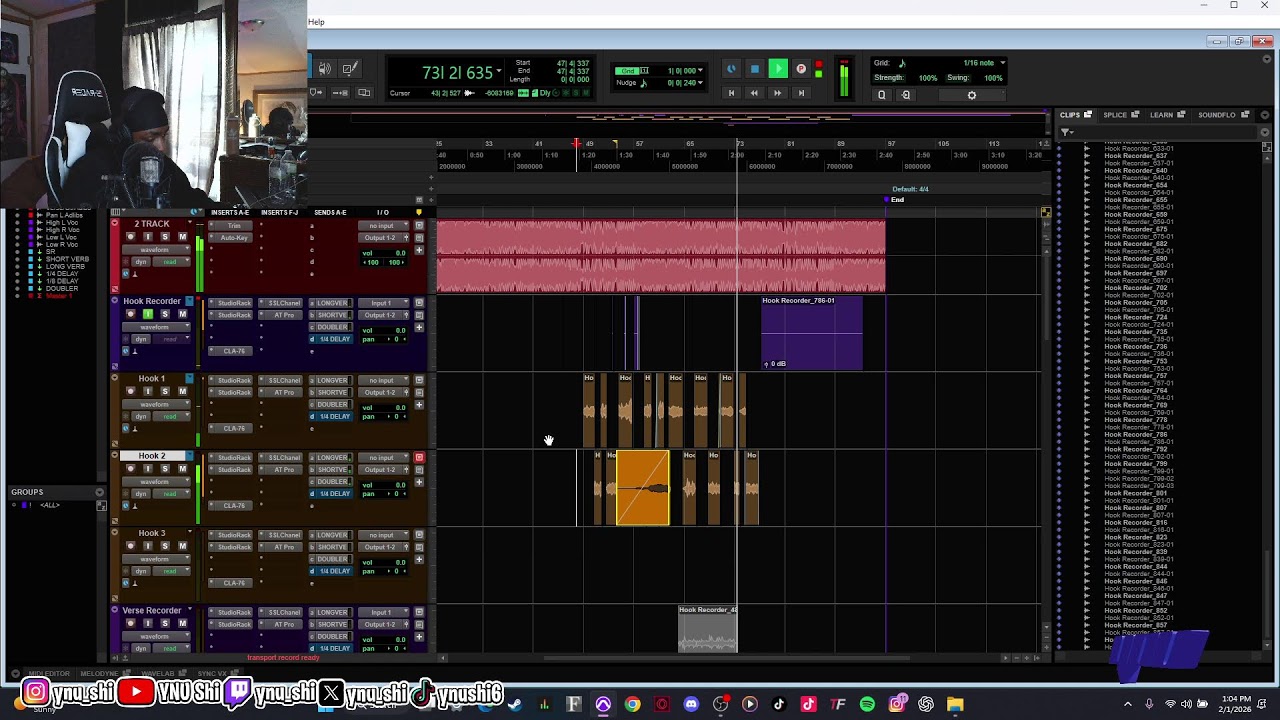Record-enable the Hook Recorder track
The width and height of the screenshot is (1280, 720).
pyautogui.click(x=131, y=314)
